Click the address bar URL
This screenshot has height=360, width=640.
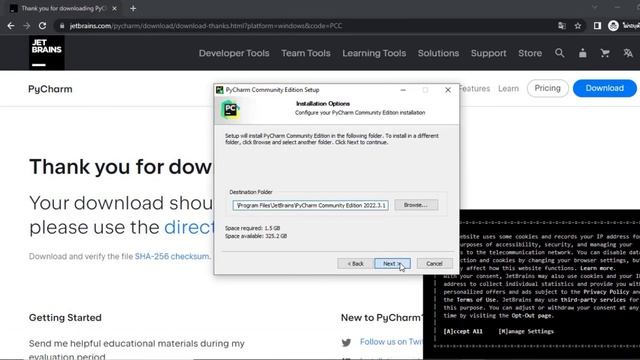(206, 26)
